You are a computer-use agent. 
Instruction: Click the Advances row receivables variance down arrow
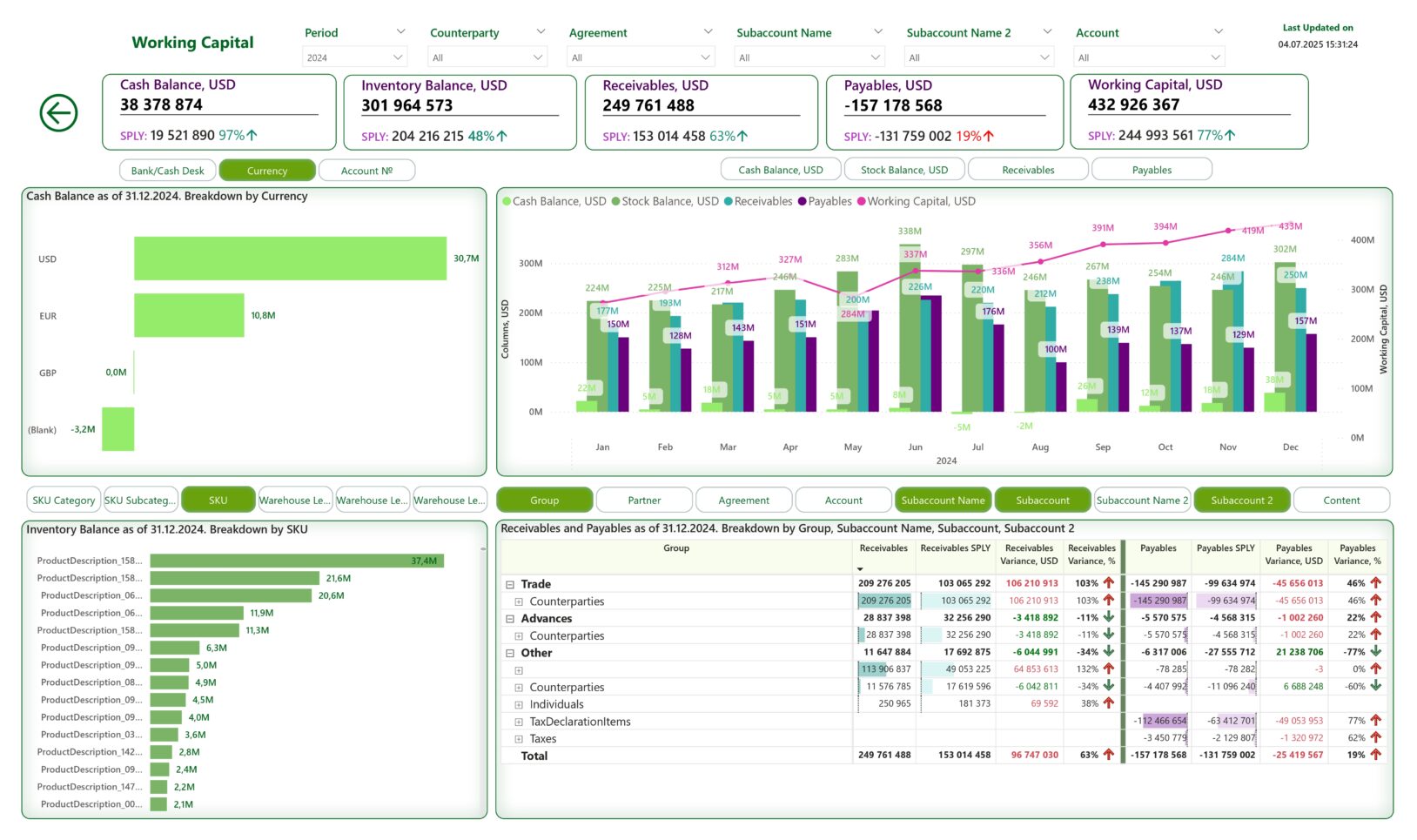[1109, 617]
